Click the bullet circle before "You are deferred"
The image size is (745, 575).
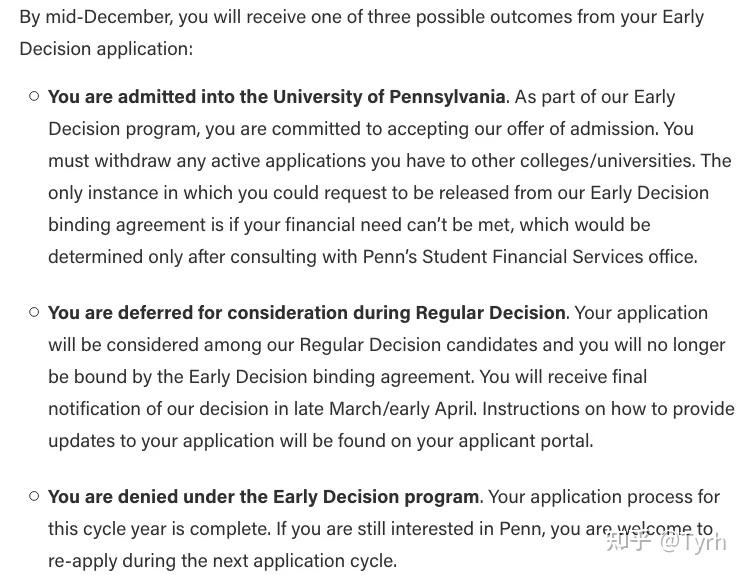(x=34, y=313)
